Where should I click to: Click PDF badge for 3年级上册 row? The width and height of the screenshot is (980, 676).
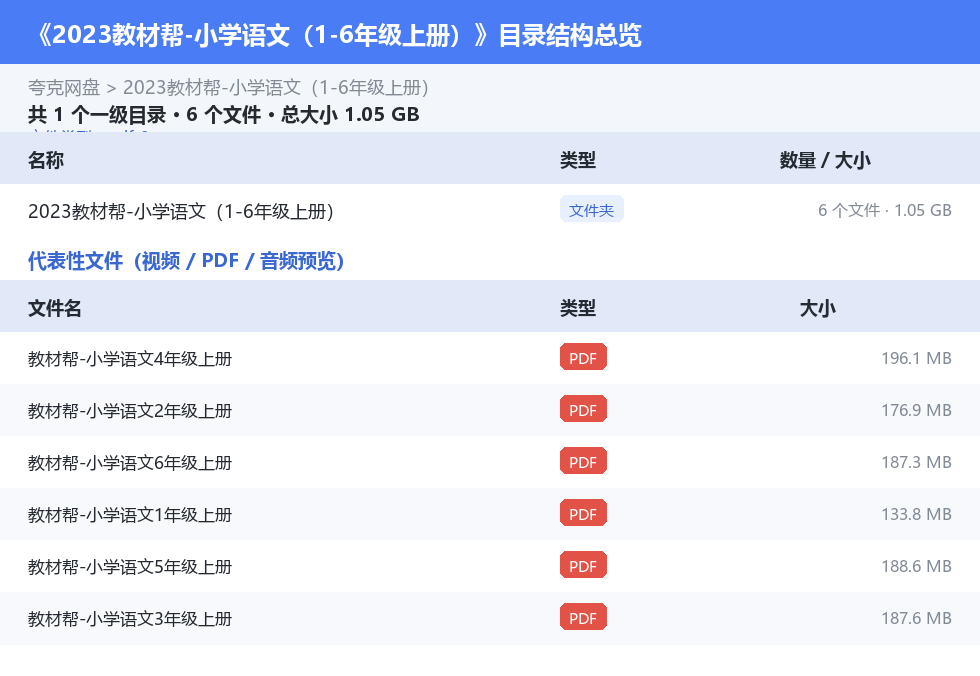[x=583, y=617]
